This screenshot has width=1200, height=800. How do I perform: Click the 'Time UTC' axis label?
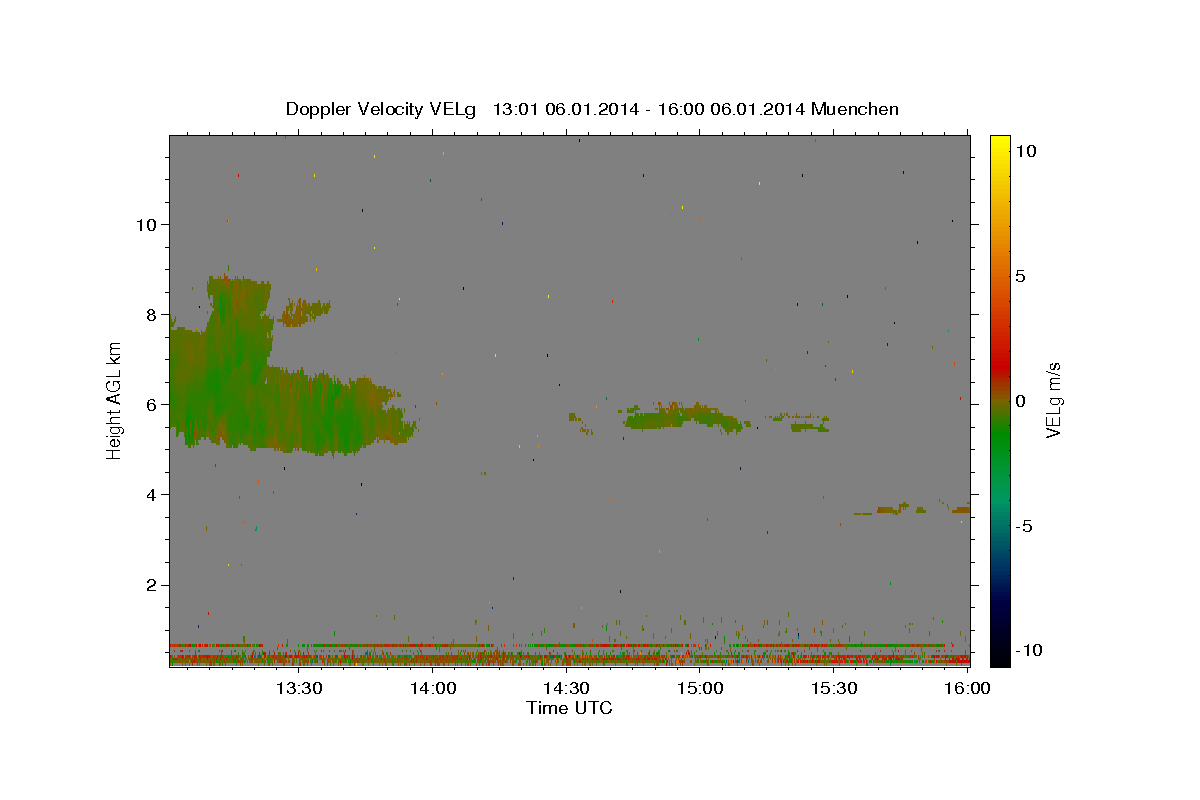[x=569, y=708]
